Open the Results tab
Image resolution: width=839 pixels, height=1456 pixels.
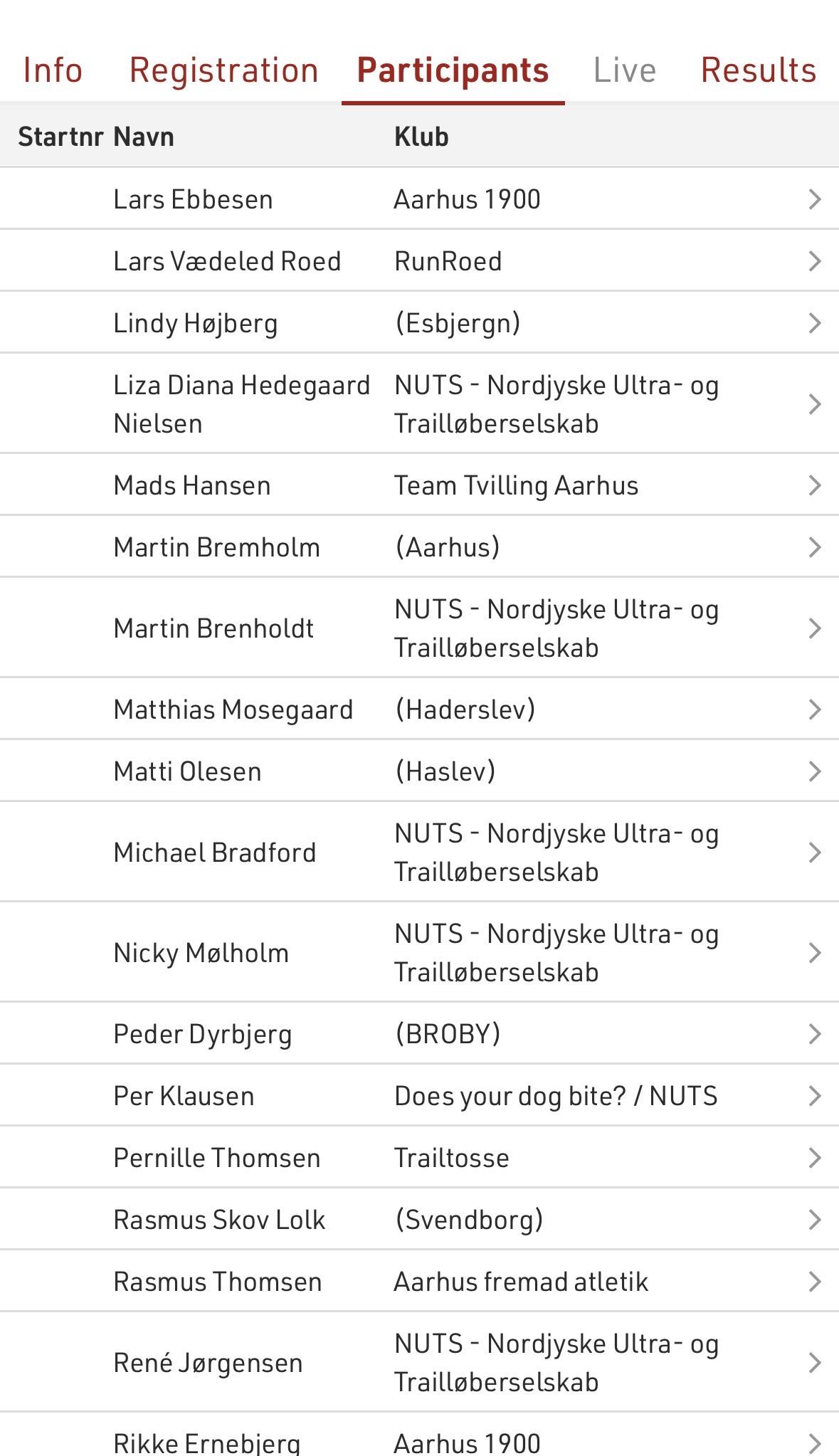click(759, 70)
